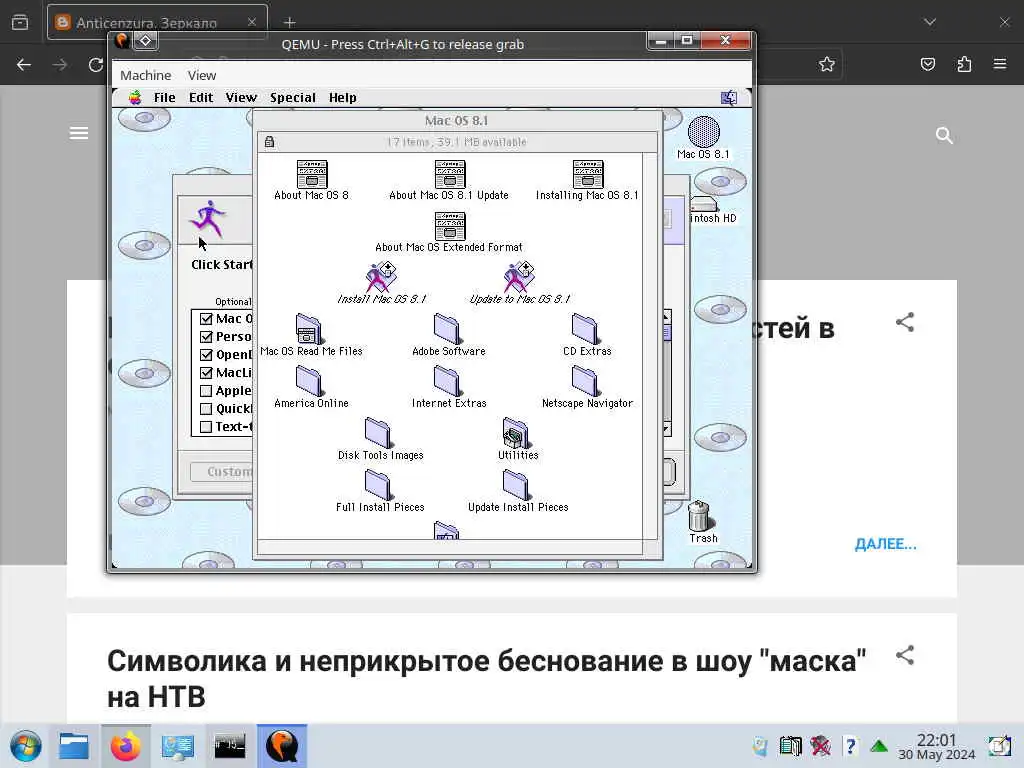Reload the Firefox page
The width and height of the screenshot is (1024, 768).
[x=96, y=64]
